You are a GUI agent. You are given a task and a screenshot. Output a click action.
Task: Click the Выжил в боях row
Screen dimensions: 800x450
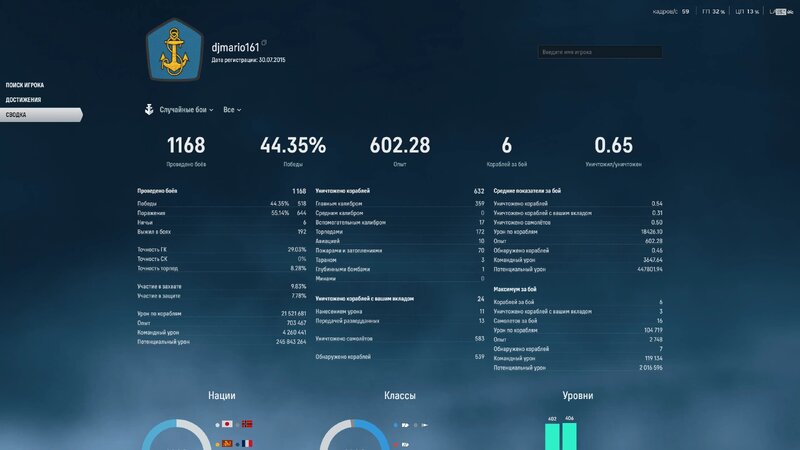point(221,232)
